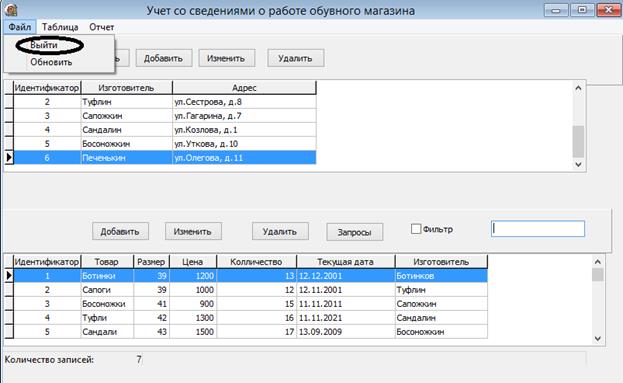Click the upper table scrollbar up arrow
This screenshot has height=383, width=623.
tap(578, 88)
